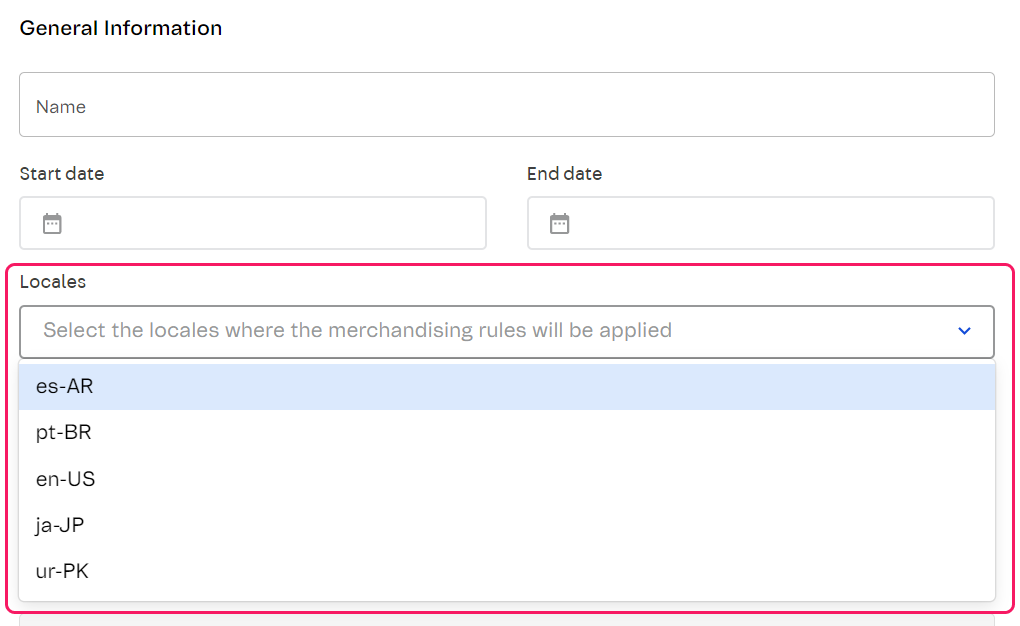
Task: Collapse the Locales dropdown using the chevron arrow
Action: [x=964, y=331]
